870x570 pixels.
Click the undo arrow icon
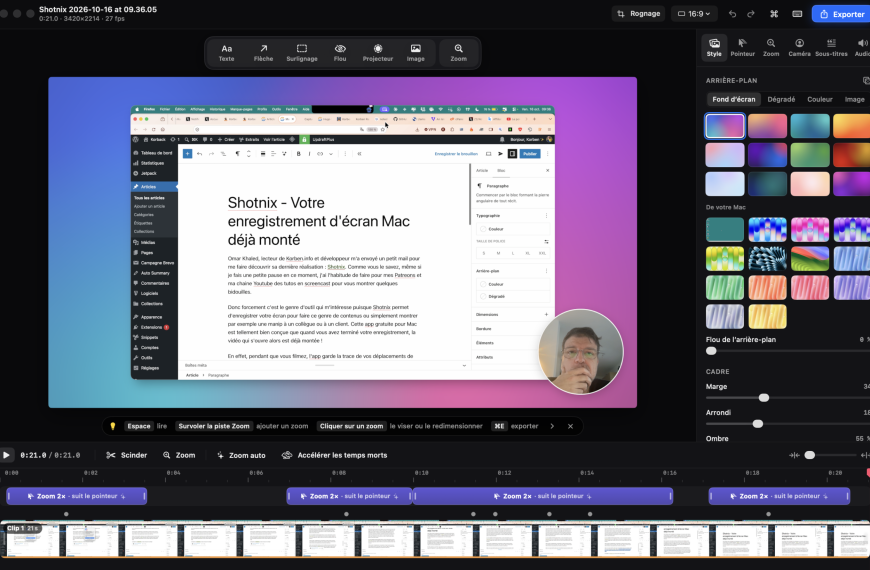[x=732, y=14]
